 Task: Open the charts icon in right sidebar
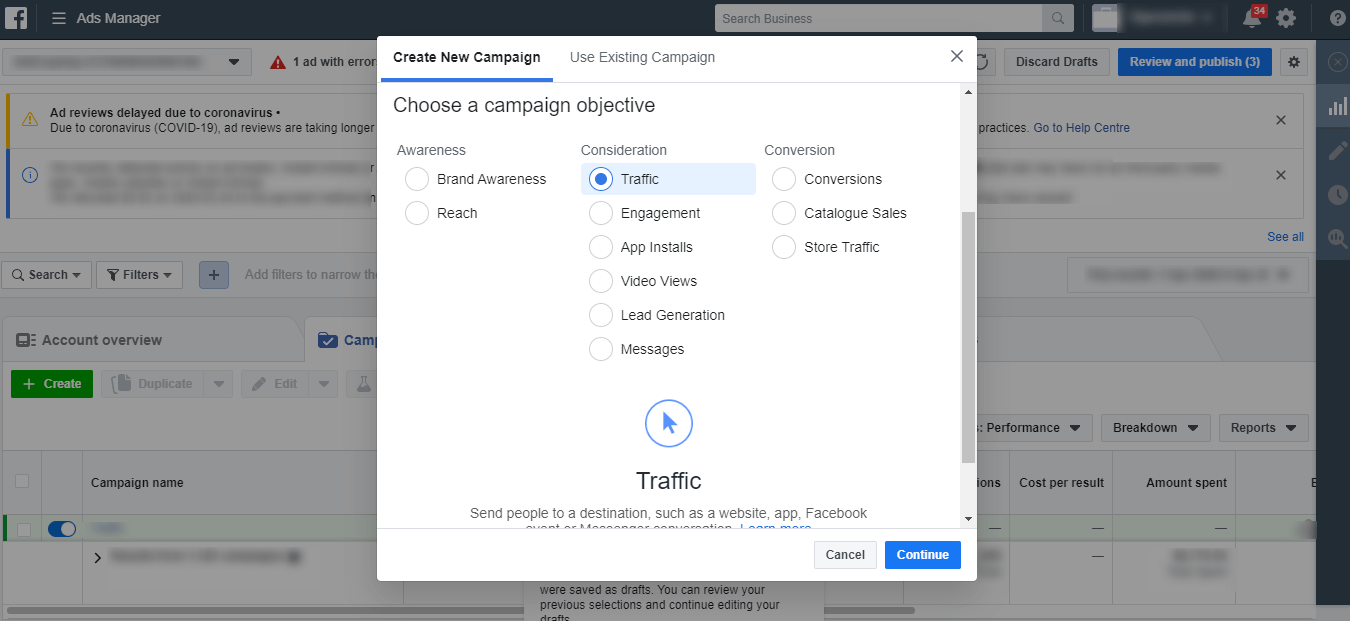[x=1337, y=106]
